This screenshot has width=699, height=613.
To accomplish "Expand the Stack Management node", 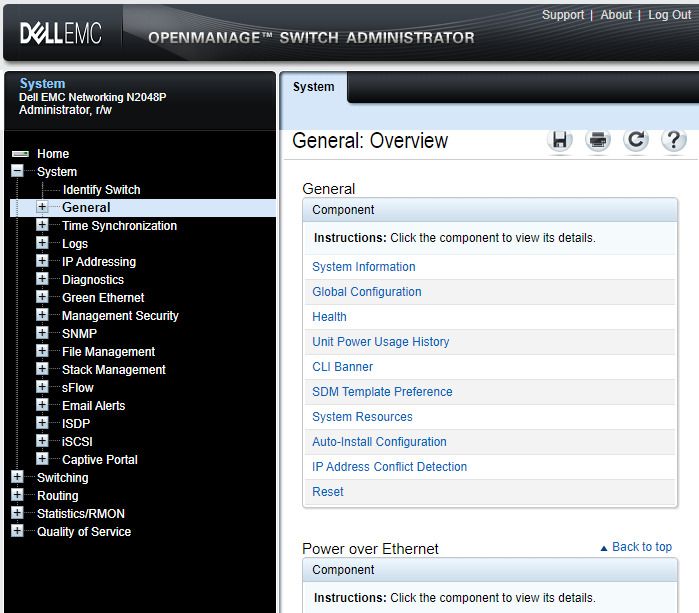I will pos(42,369).
